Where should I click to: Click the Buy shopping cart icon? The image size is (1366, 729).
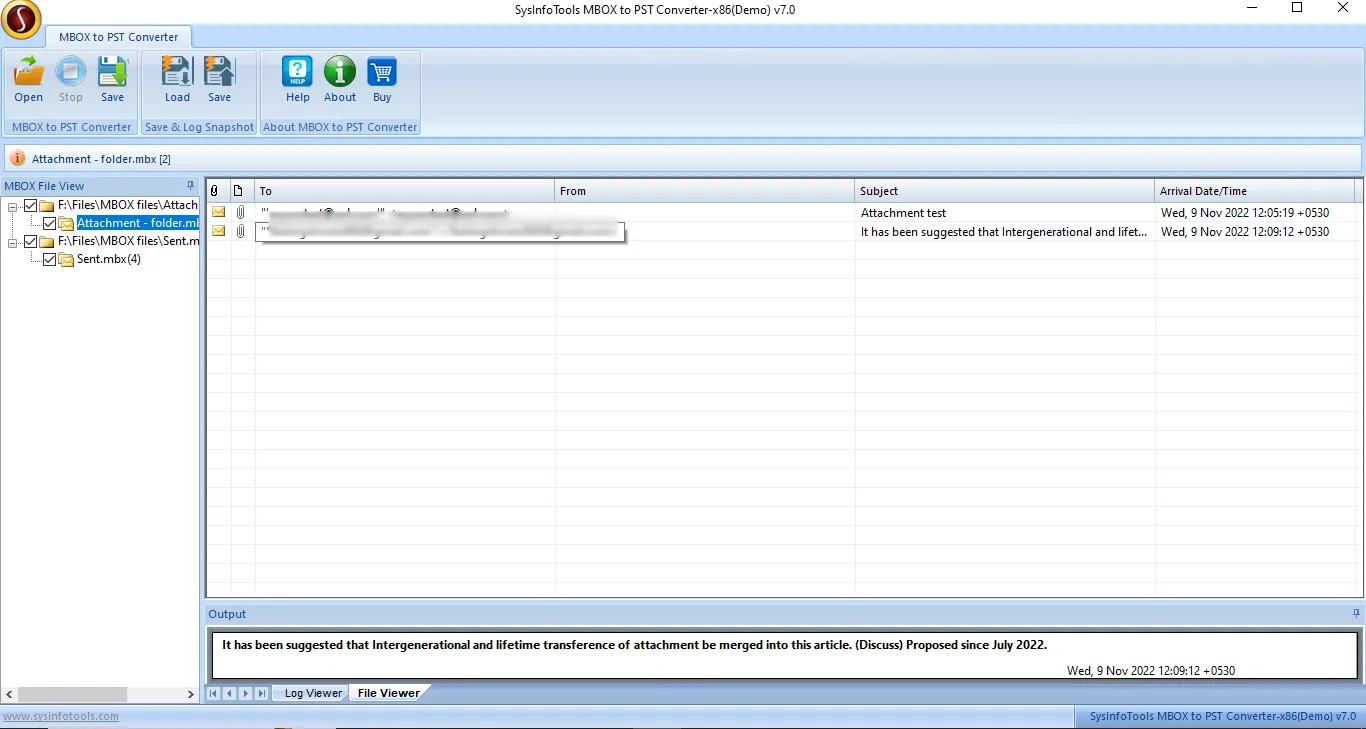(x=382, y=72)
